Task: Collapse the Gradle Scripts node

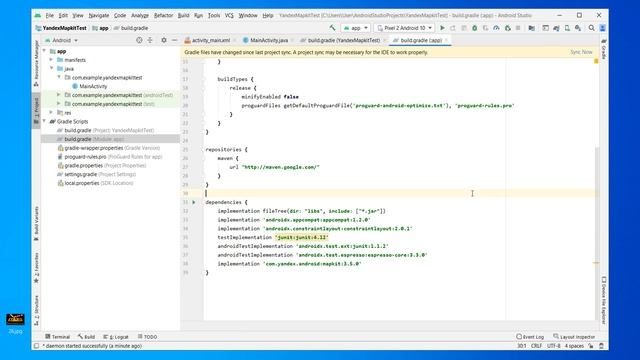Action: pyautogui.click(x=44, y=121)
